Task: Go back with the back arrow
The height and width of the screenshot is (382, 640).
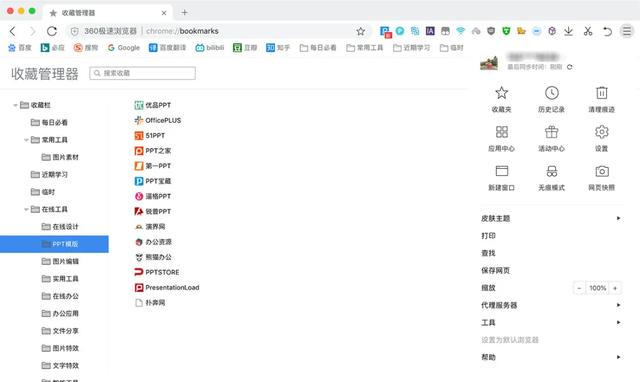Action: coord(13,31)
